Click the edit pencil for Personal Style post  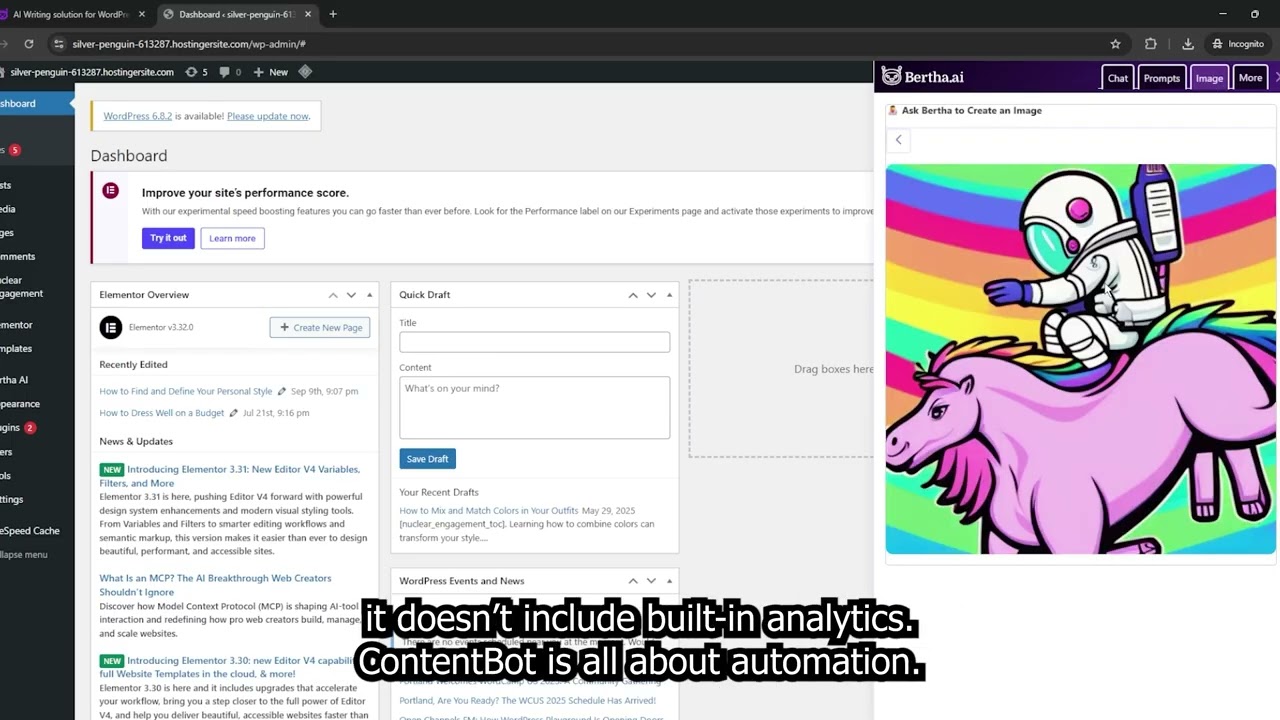282,391
